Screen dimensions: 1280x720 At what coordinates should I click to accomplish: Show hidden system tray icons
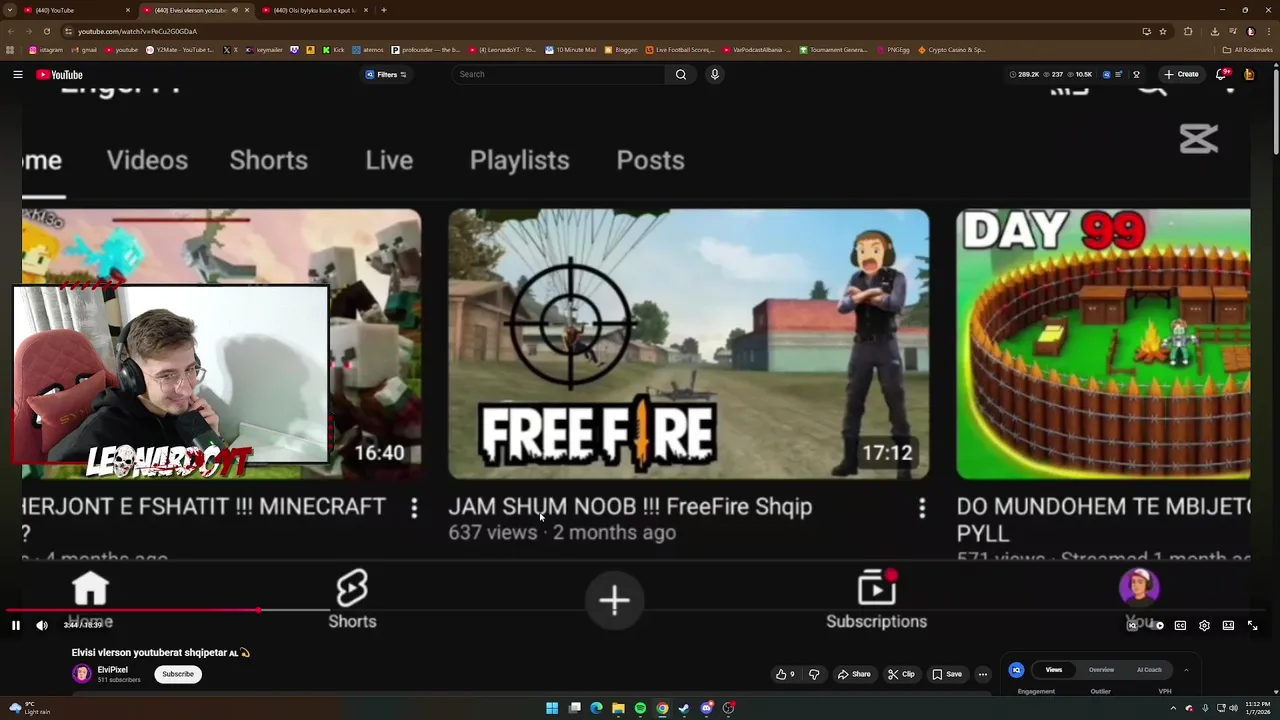click(1173, 708)
